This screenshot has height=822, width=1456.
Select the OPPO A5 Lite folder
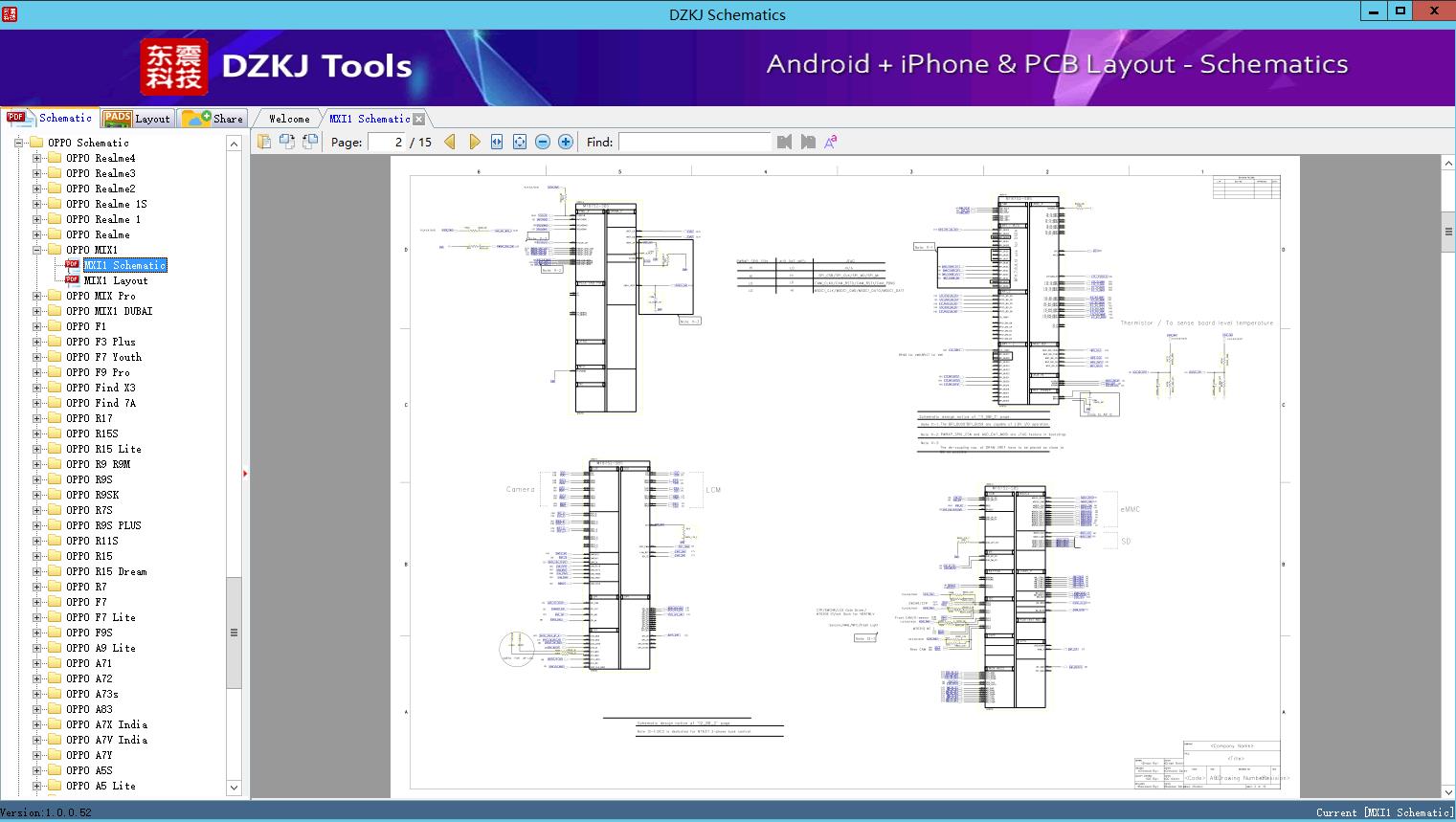coord(101,786)
